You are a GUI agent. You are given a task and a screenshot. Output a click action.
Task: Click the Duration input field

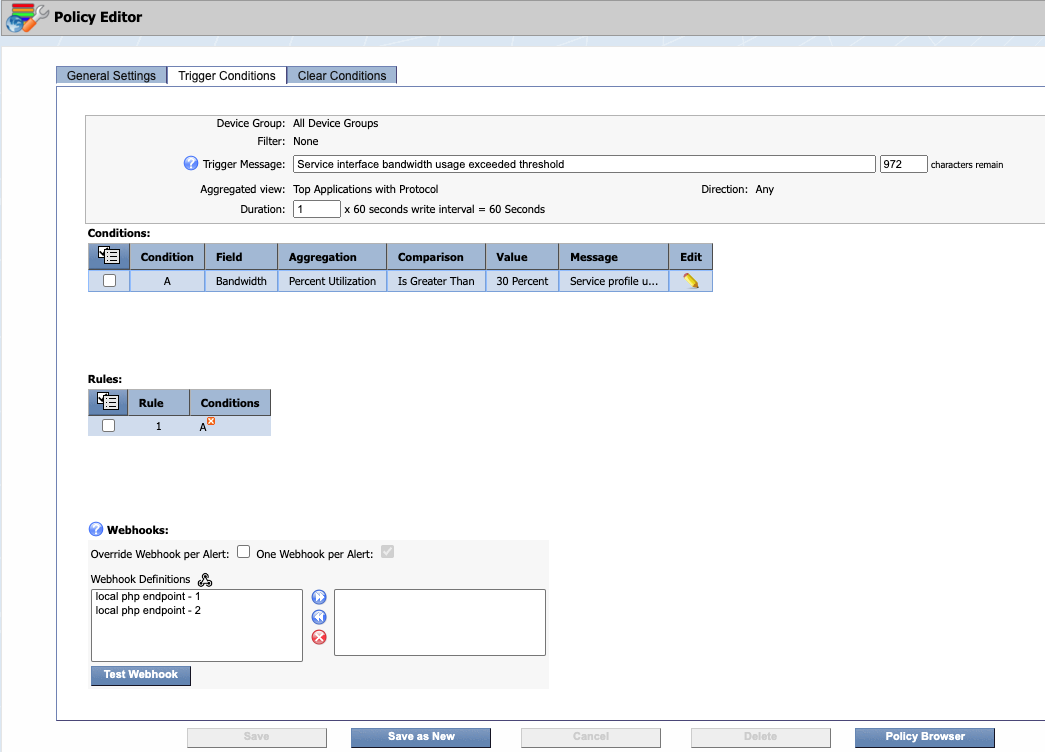[317, 209]
